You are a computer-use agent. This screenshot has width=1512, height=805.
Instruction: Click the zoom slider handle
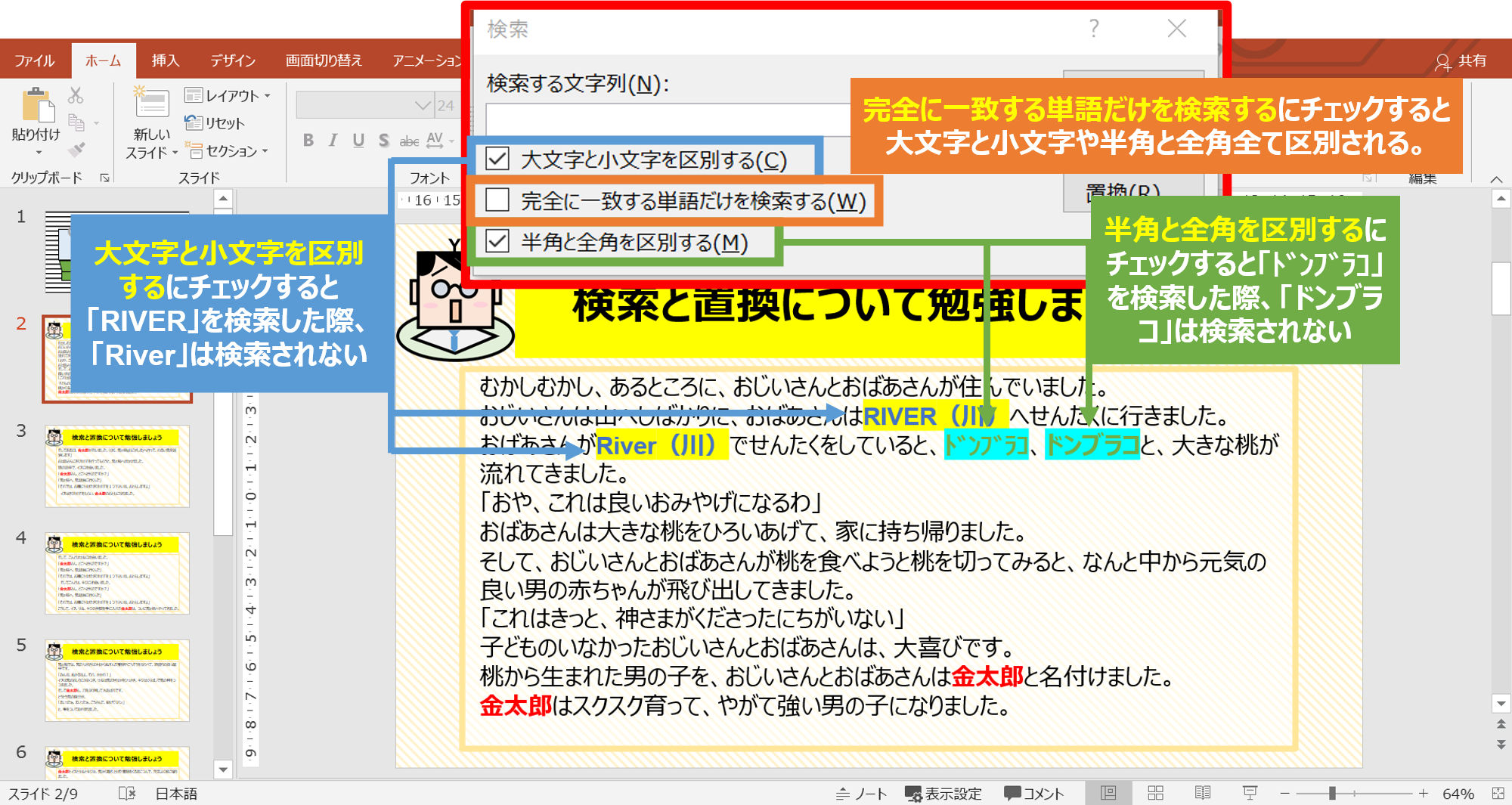tap(1332, 793)
